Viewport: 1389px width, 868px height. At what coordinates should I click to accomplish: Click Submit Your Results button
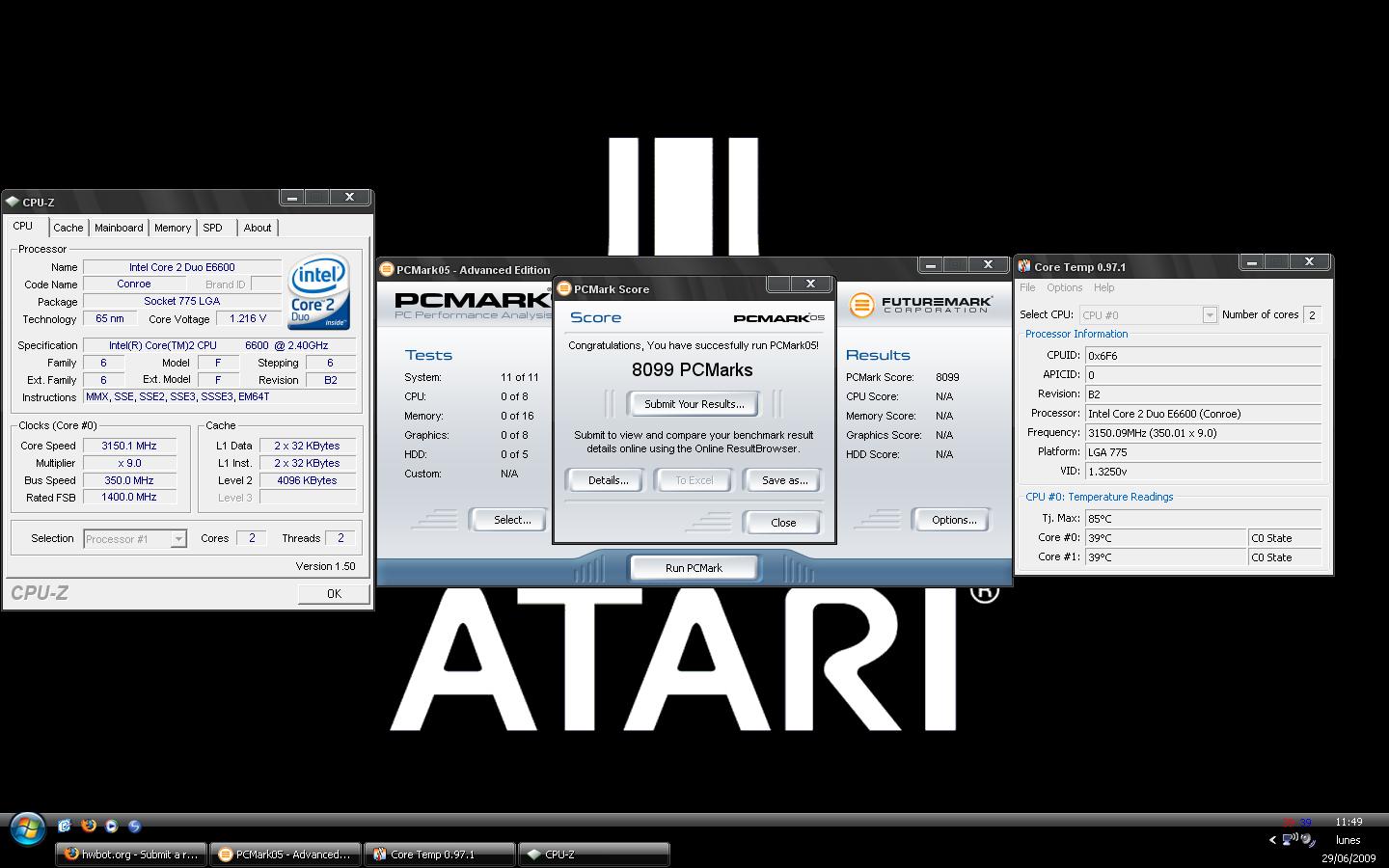[694, 404]
